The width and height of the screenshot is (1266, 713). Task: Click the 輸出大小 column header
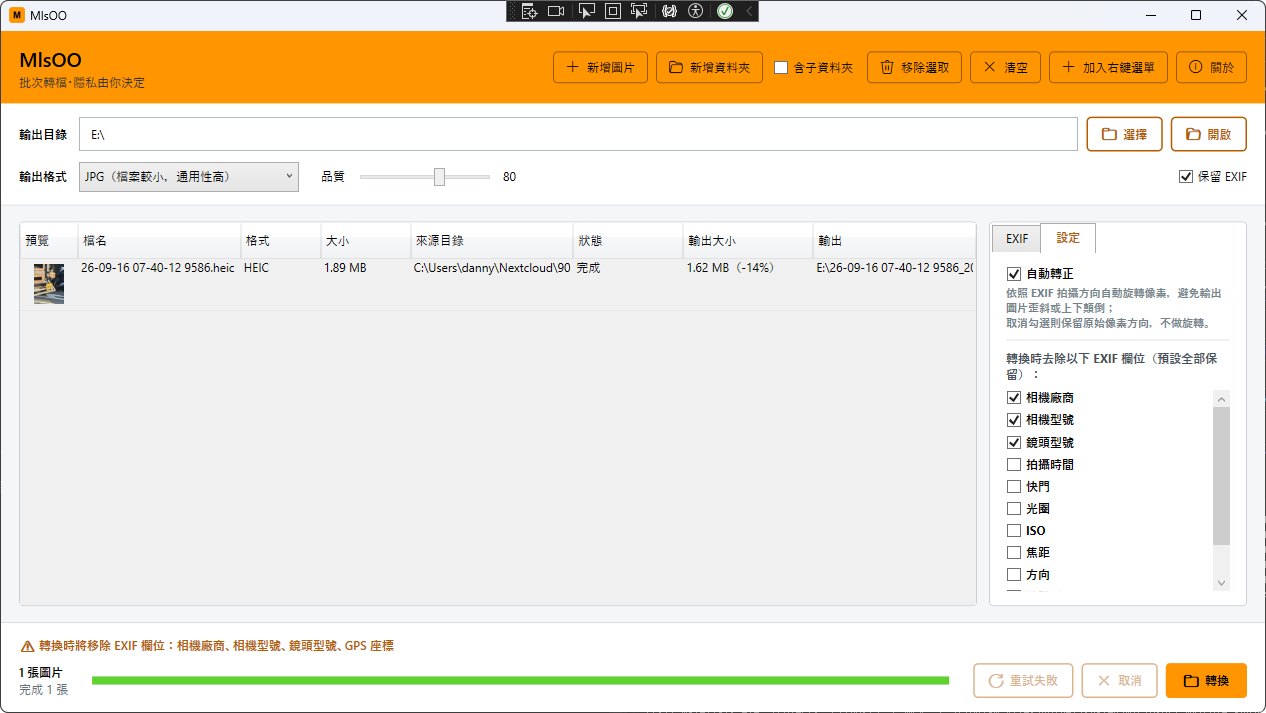[747, 242]
